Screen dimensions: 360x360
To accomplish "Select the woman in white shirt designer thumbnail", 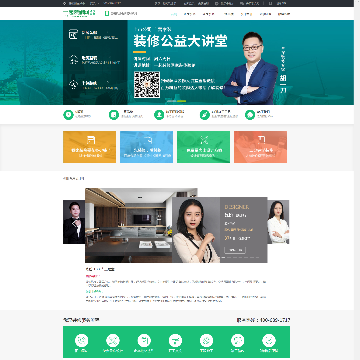I will 278,222.
